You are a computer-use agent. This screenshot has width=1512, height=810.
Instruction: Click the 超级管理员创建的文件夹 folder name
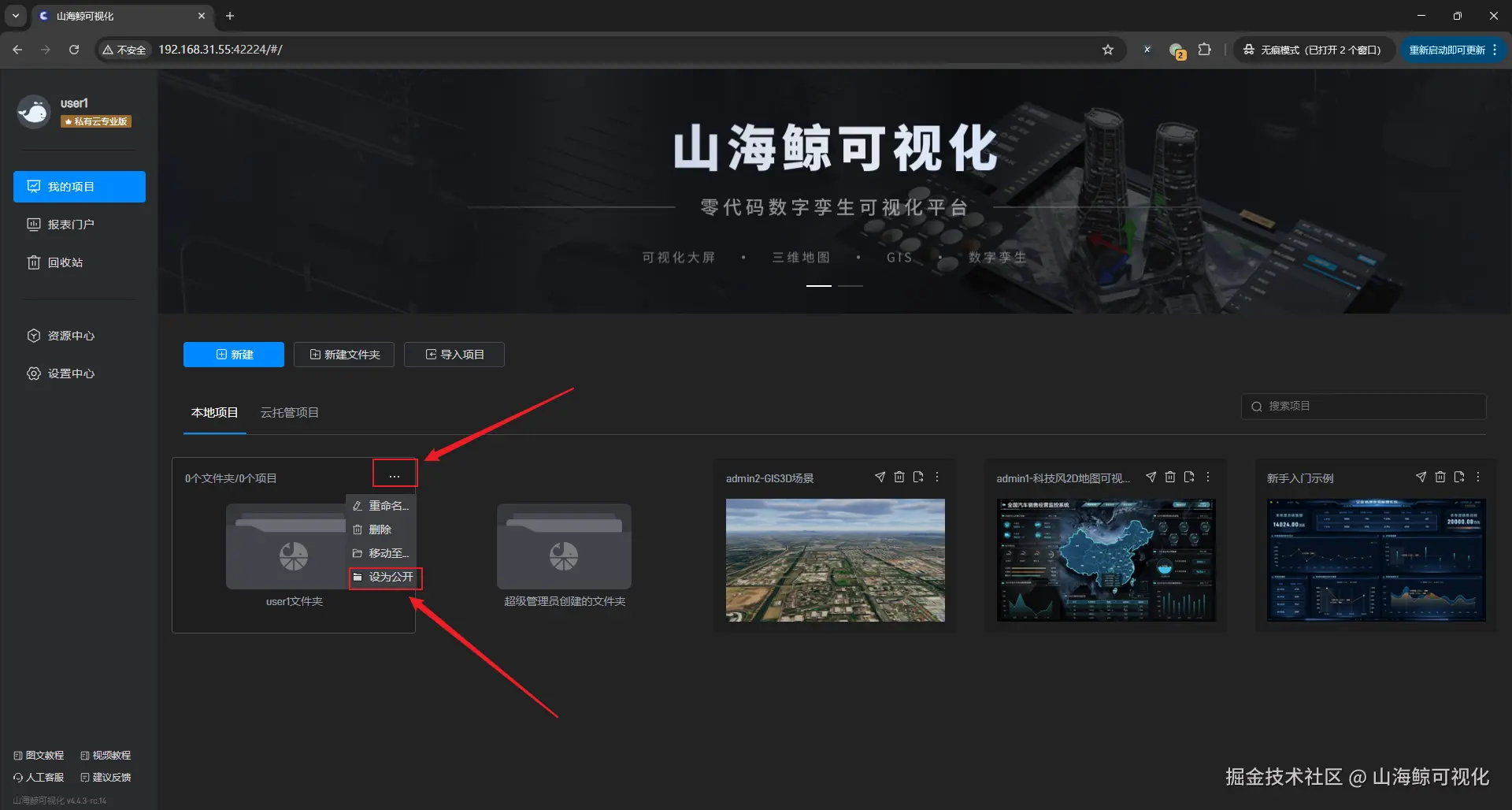pos(565,601)
